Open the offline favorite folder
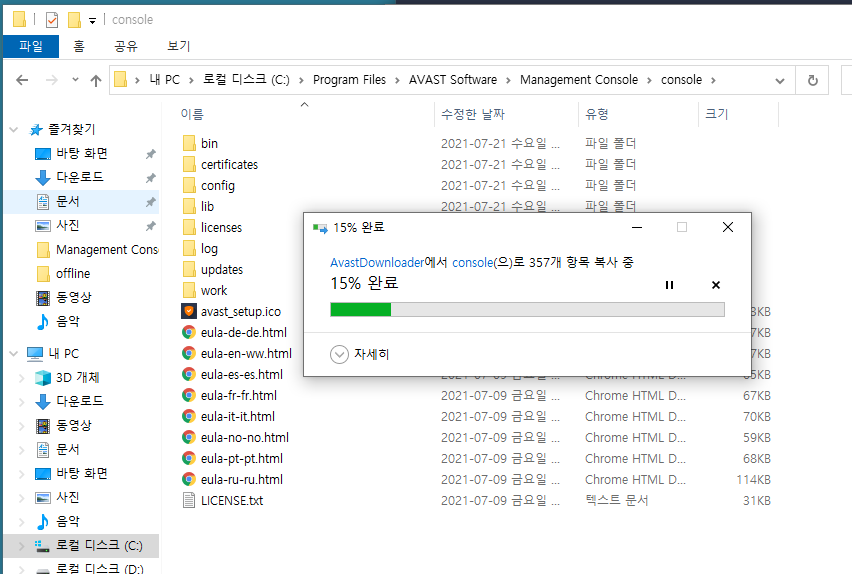Image resolution: width=852 pixels, height=574 pixels. pyautogui.click(x=73, y=273)
